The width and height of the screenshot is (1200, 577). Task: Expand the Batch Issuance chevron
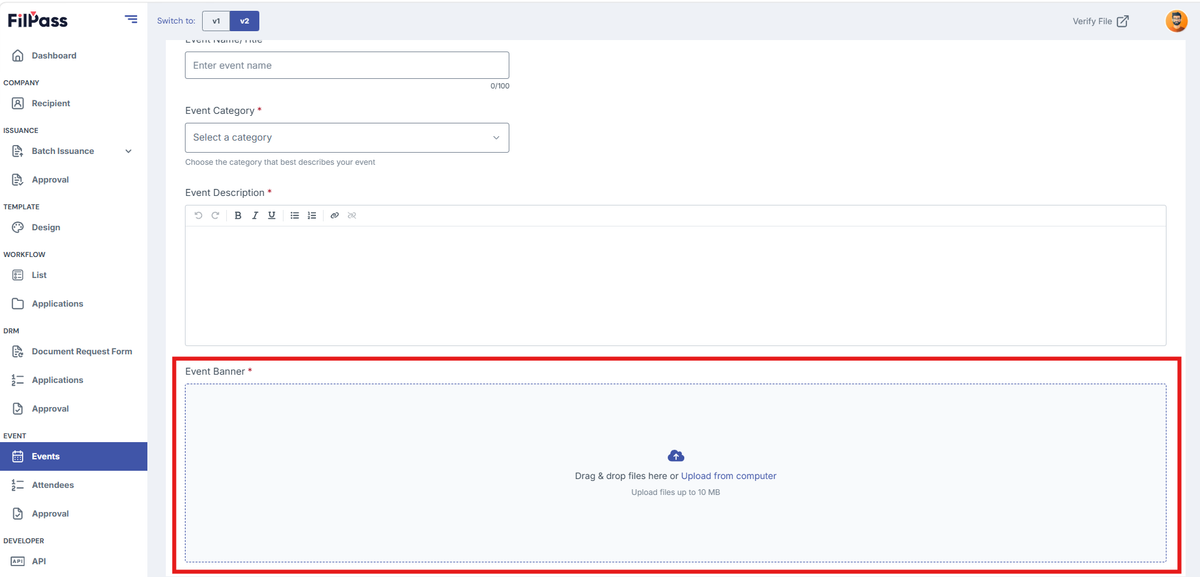128,151
